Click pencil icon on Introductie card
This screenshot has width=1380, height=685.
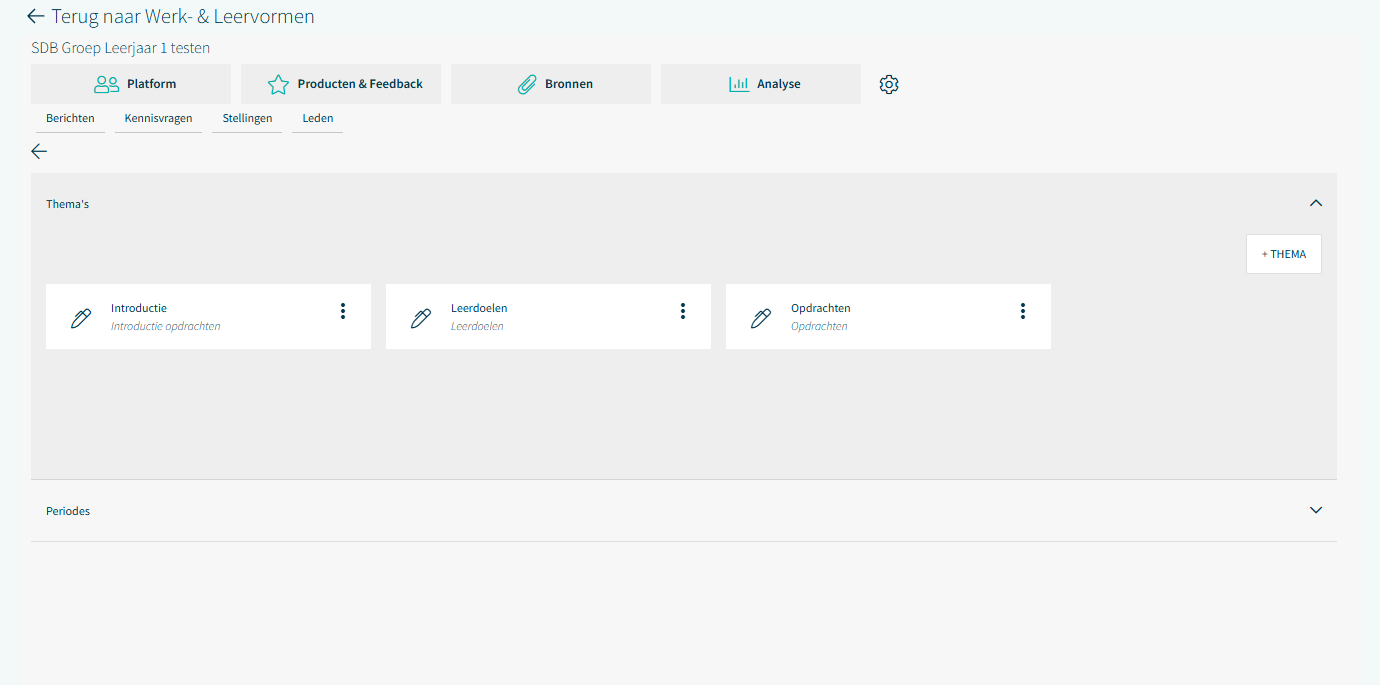point(81,318)
